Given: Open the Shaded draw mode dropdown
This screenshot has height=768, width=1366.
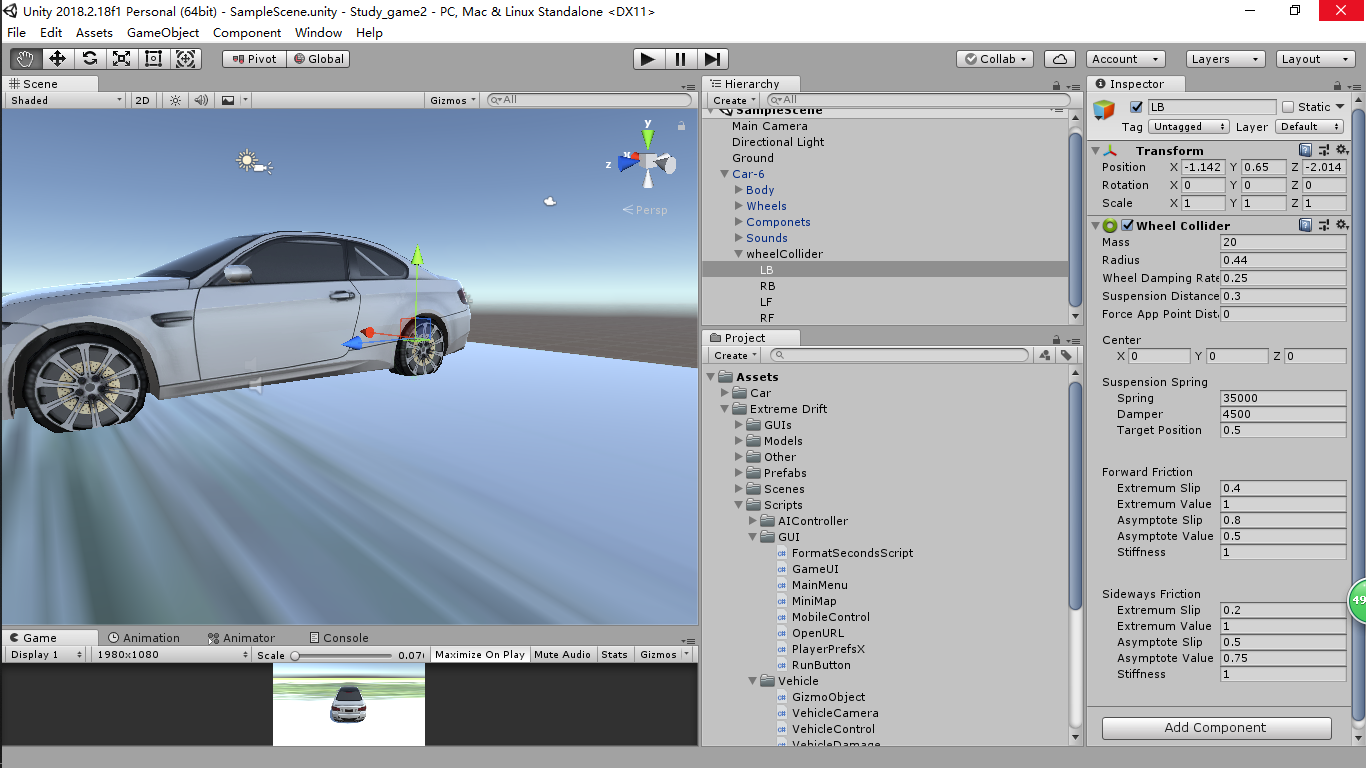Looking at the screenshot, I should pyautogui.click(x=63, y=99).
